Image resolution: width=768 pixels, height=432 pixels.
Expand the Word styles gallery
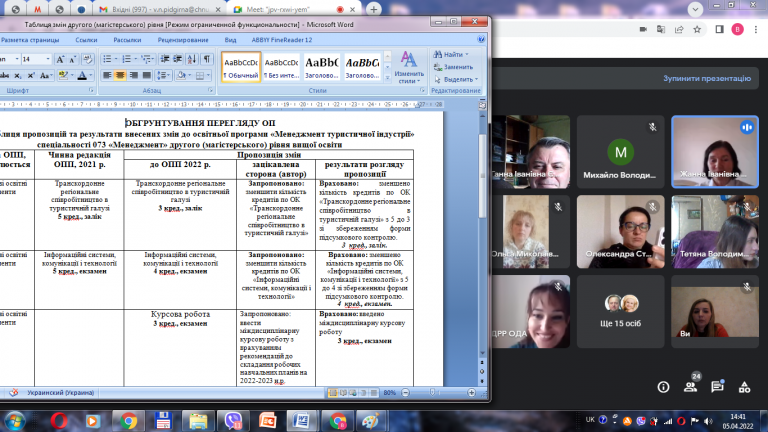tap(385, 77)
